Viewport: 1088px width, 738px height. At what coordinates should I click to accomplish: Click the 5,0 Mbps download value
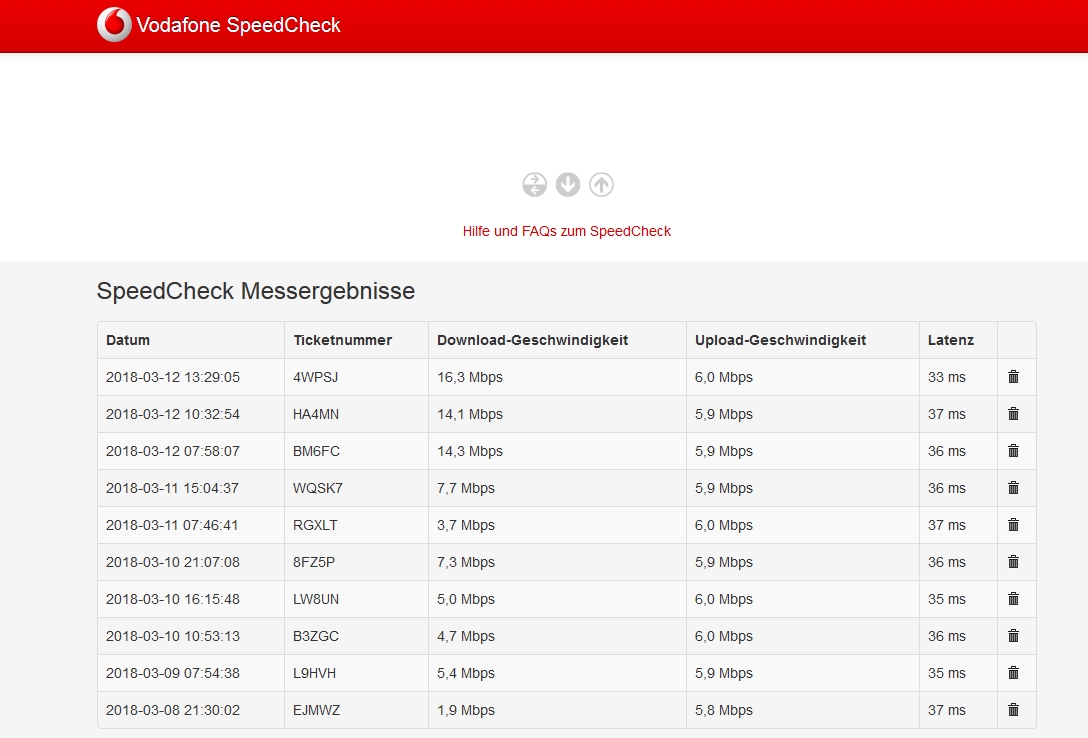coord(466,599)
